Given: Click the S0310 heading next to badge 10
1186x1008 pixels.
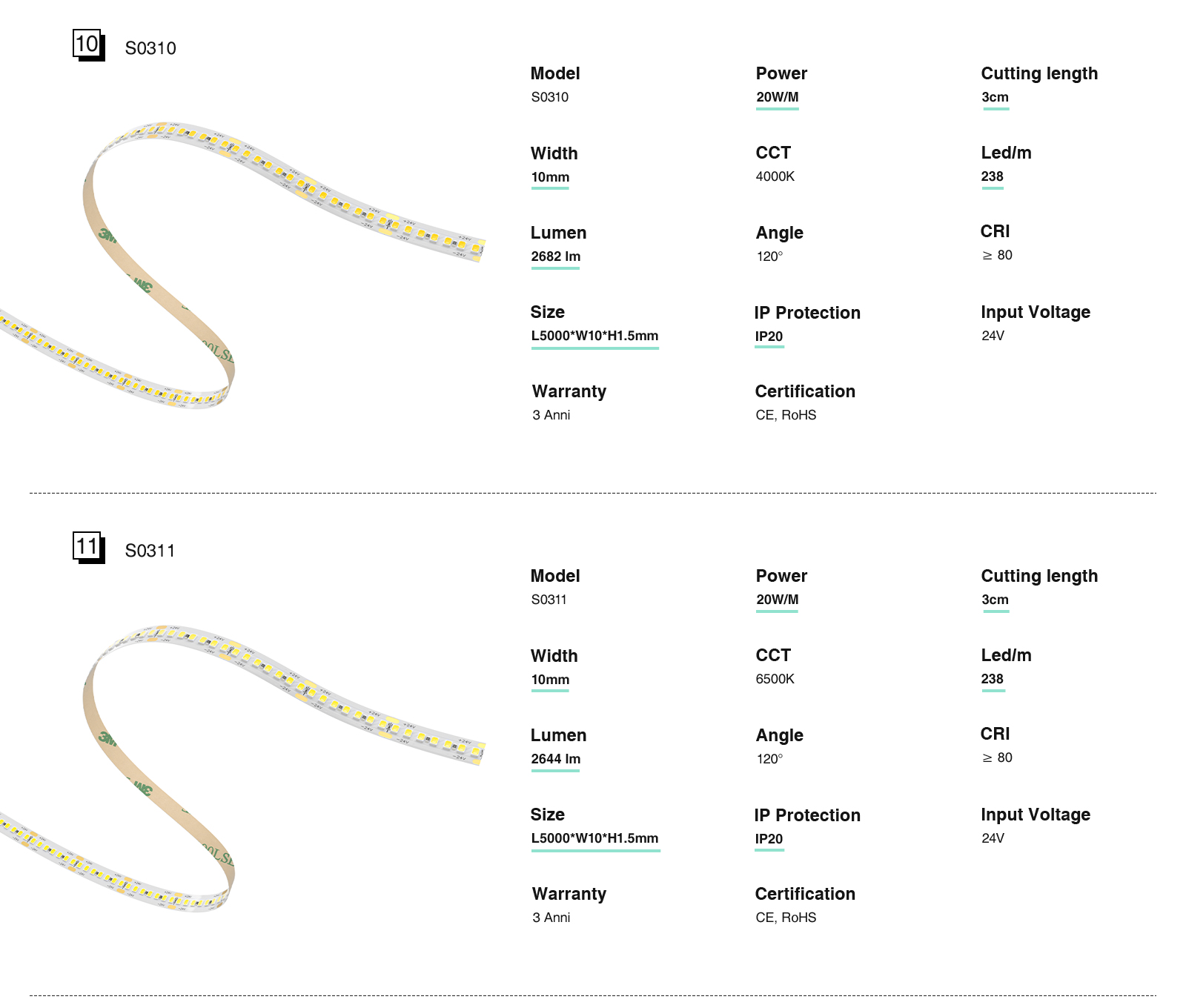Looking at the screenshot, I should [x=150, y=48].
